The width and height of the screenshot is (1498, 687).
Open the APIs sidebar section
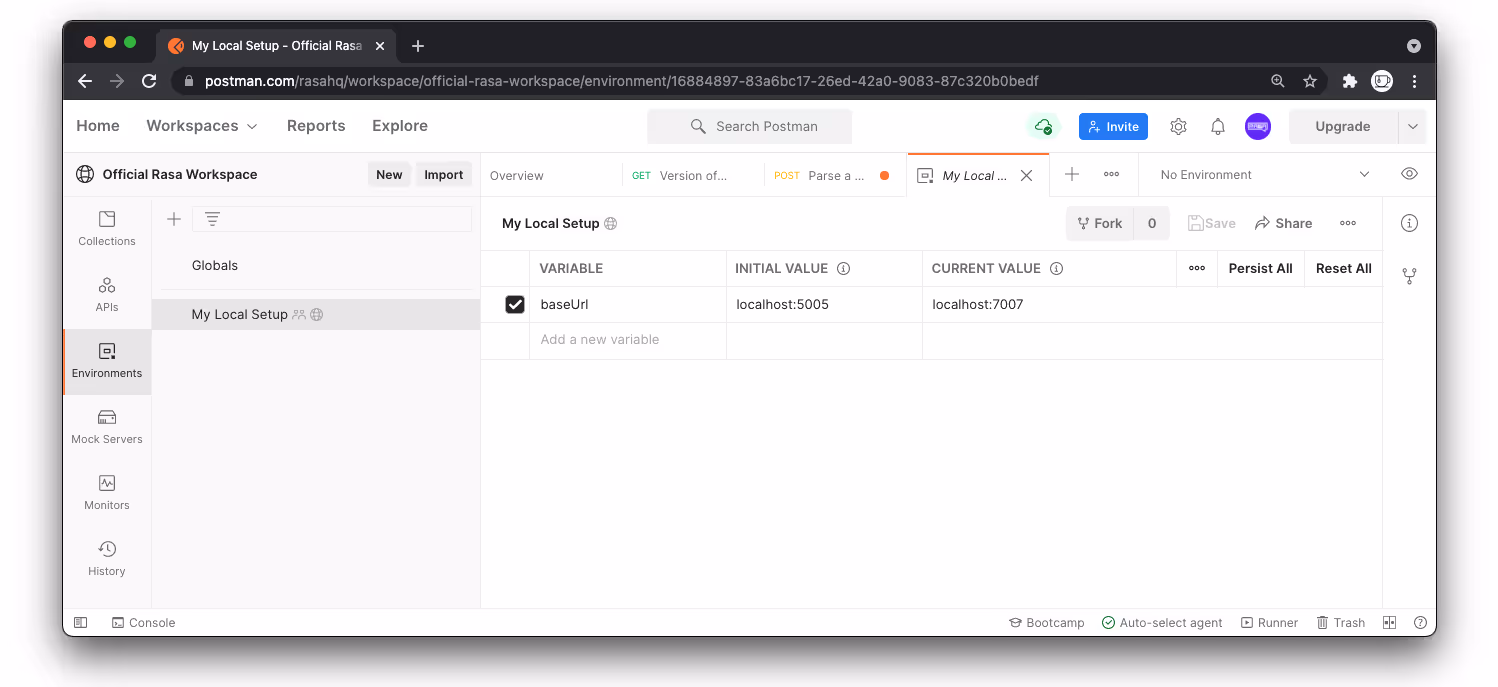click(107, 295)
